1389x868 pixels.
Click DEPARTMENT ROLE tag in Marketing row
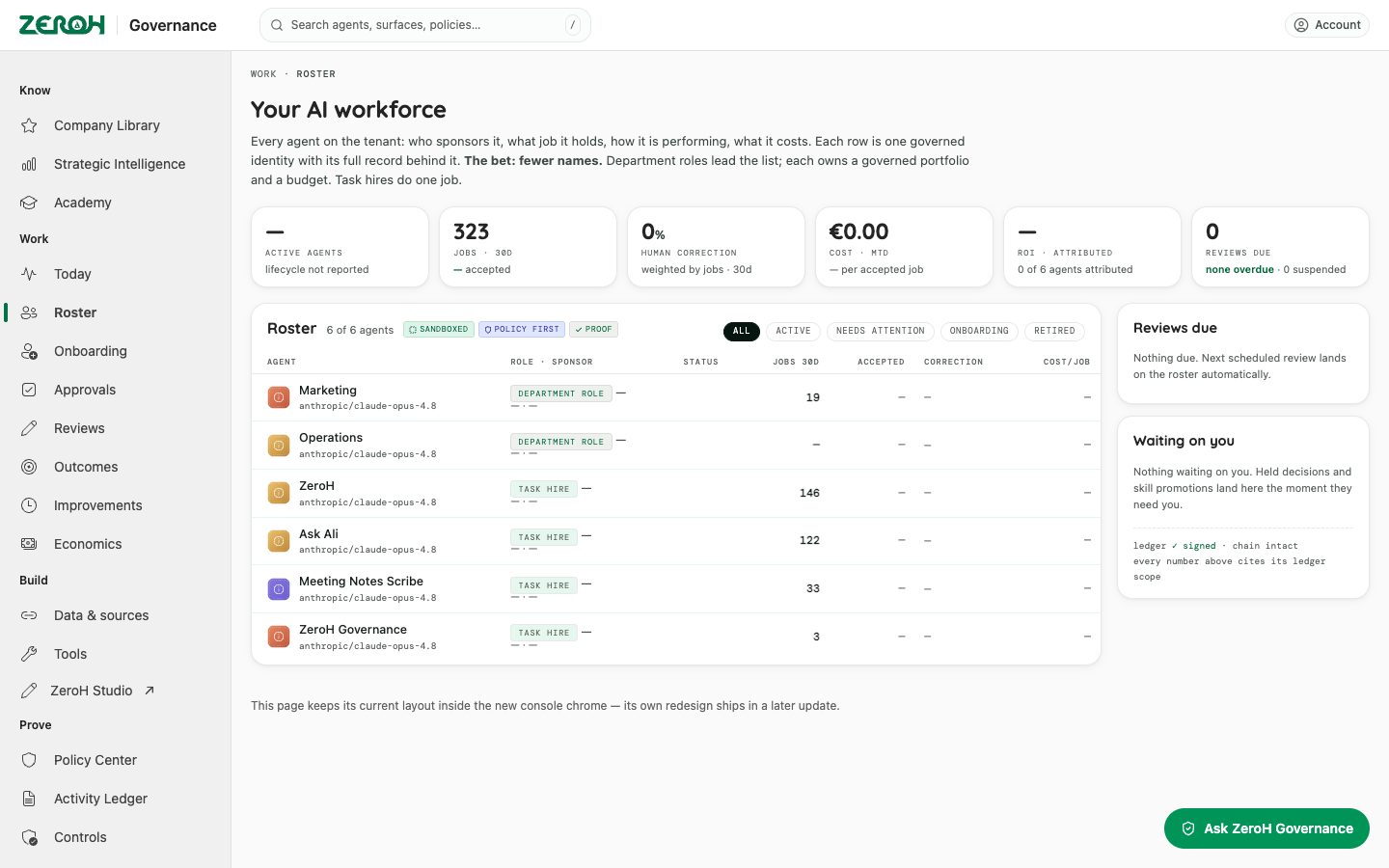click(x=560, y=393)
